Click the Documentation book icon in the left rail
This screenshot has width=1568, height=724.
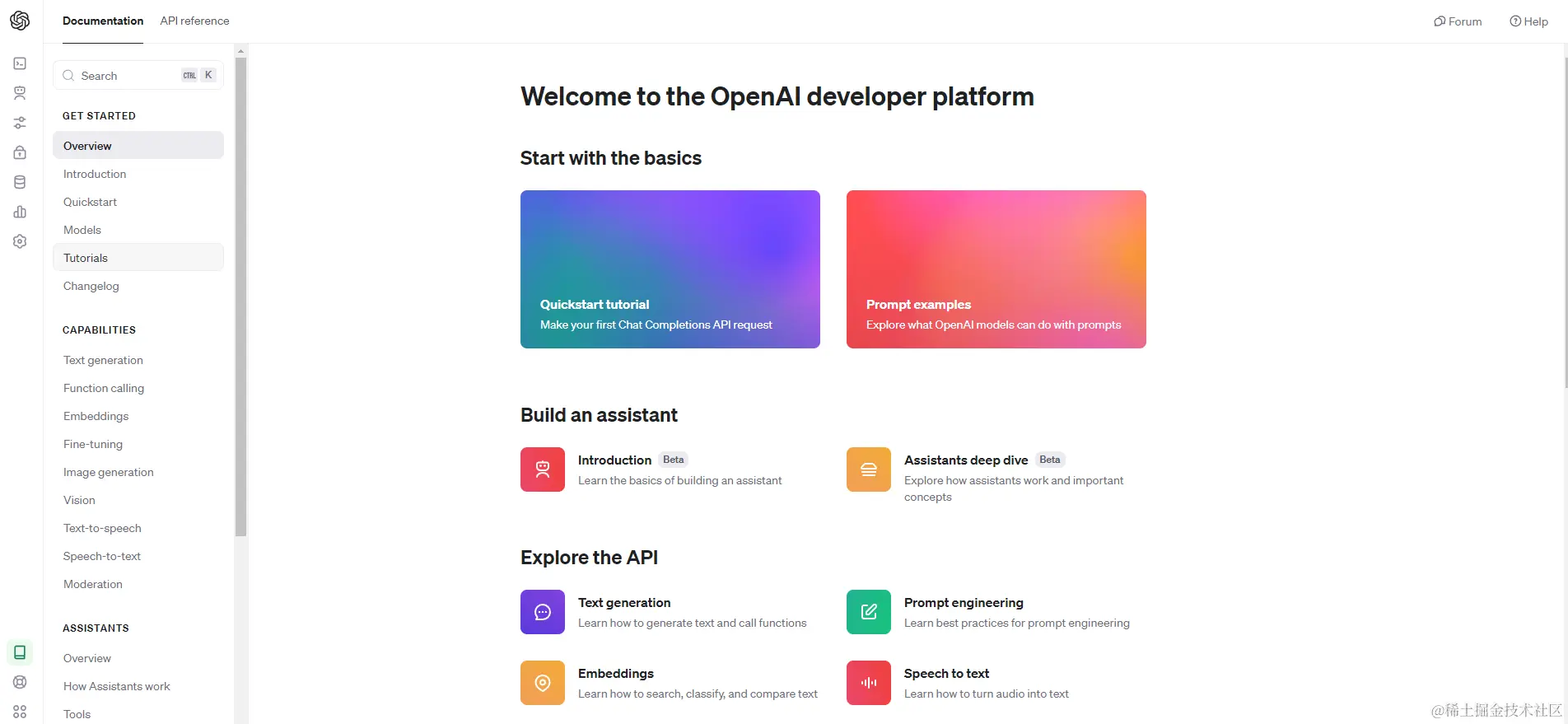(x=20, y=652)
